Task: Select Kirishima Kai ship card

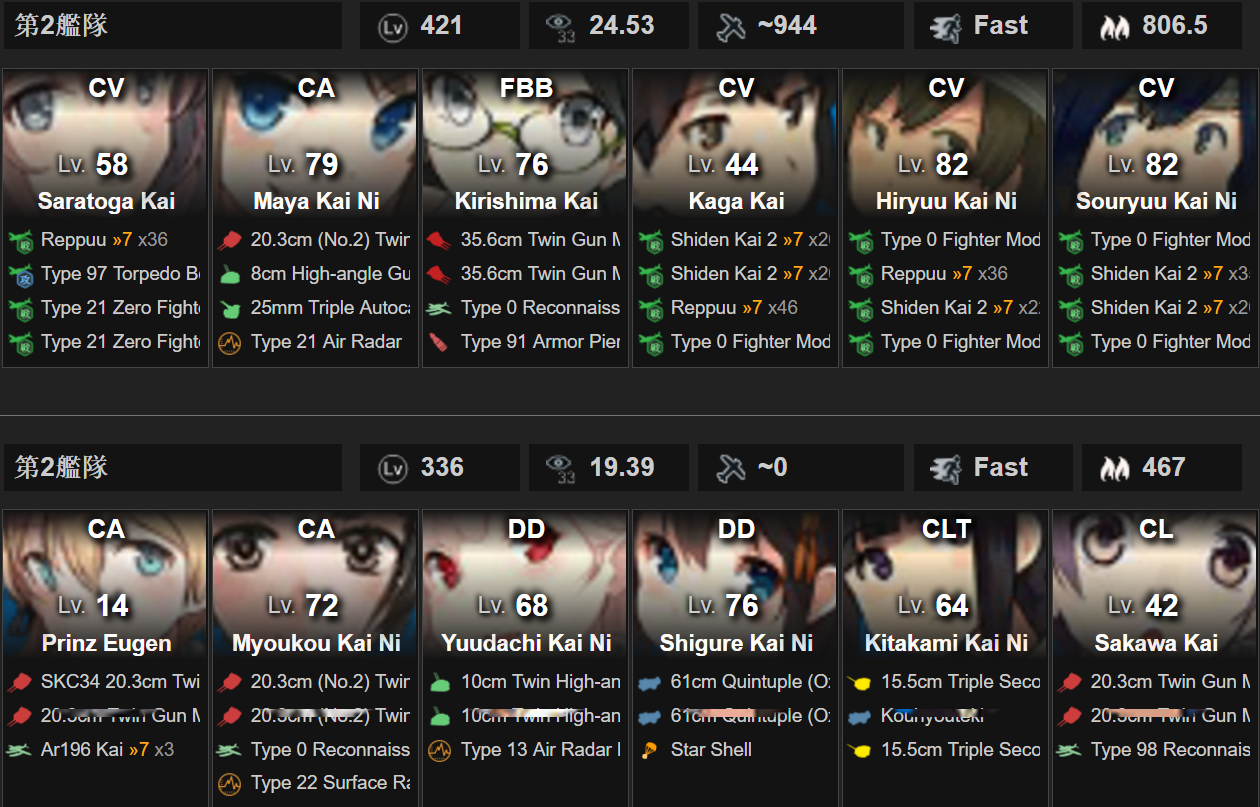Action: [525, 218]
